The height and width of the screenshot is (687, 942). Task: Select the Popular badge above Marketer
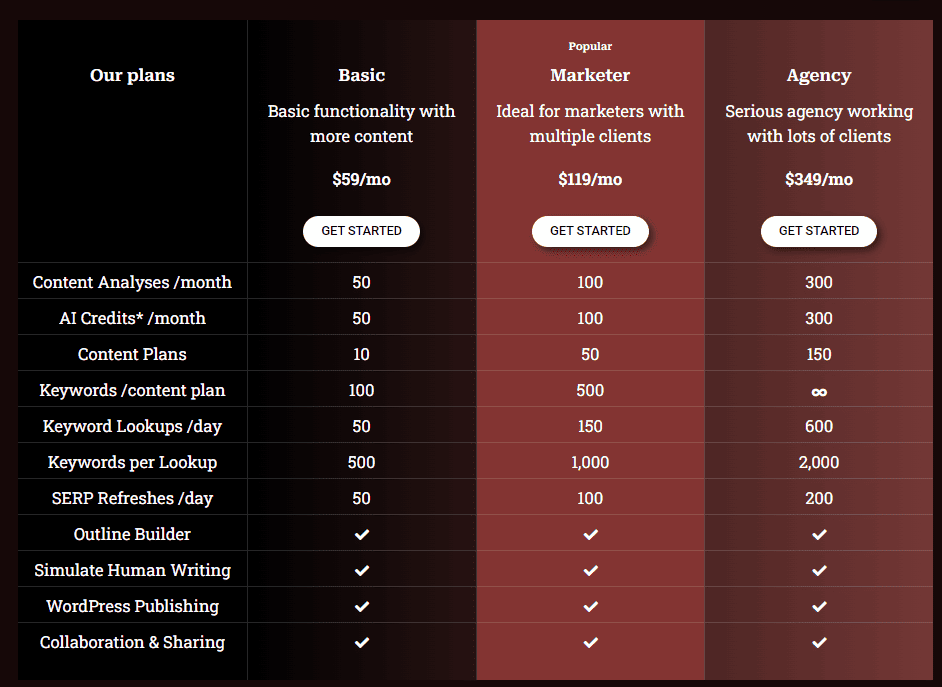pyautogui.click(x=590, y=46)
